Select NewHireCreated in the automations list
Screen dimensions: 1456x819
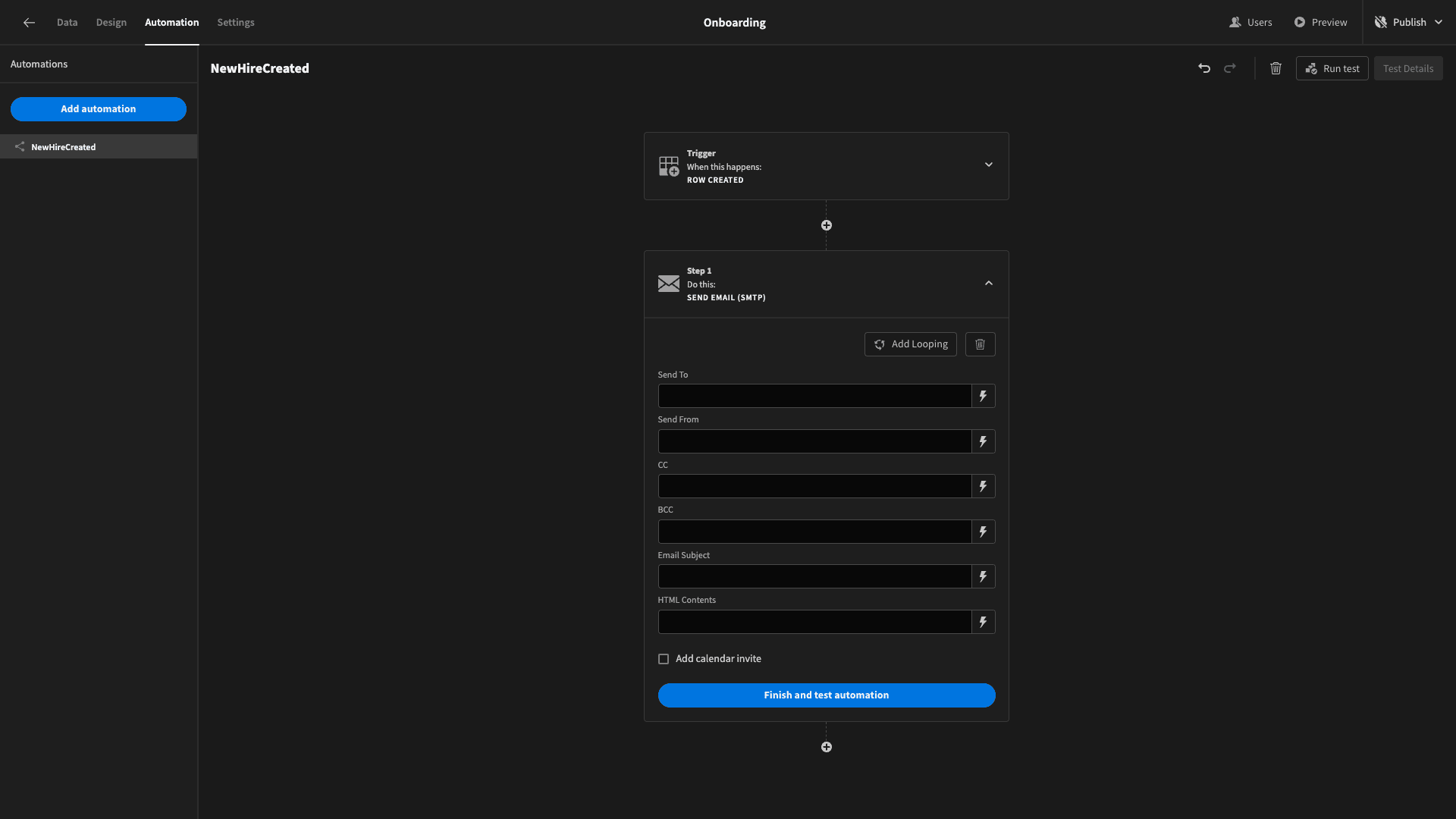99,146
